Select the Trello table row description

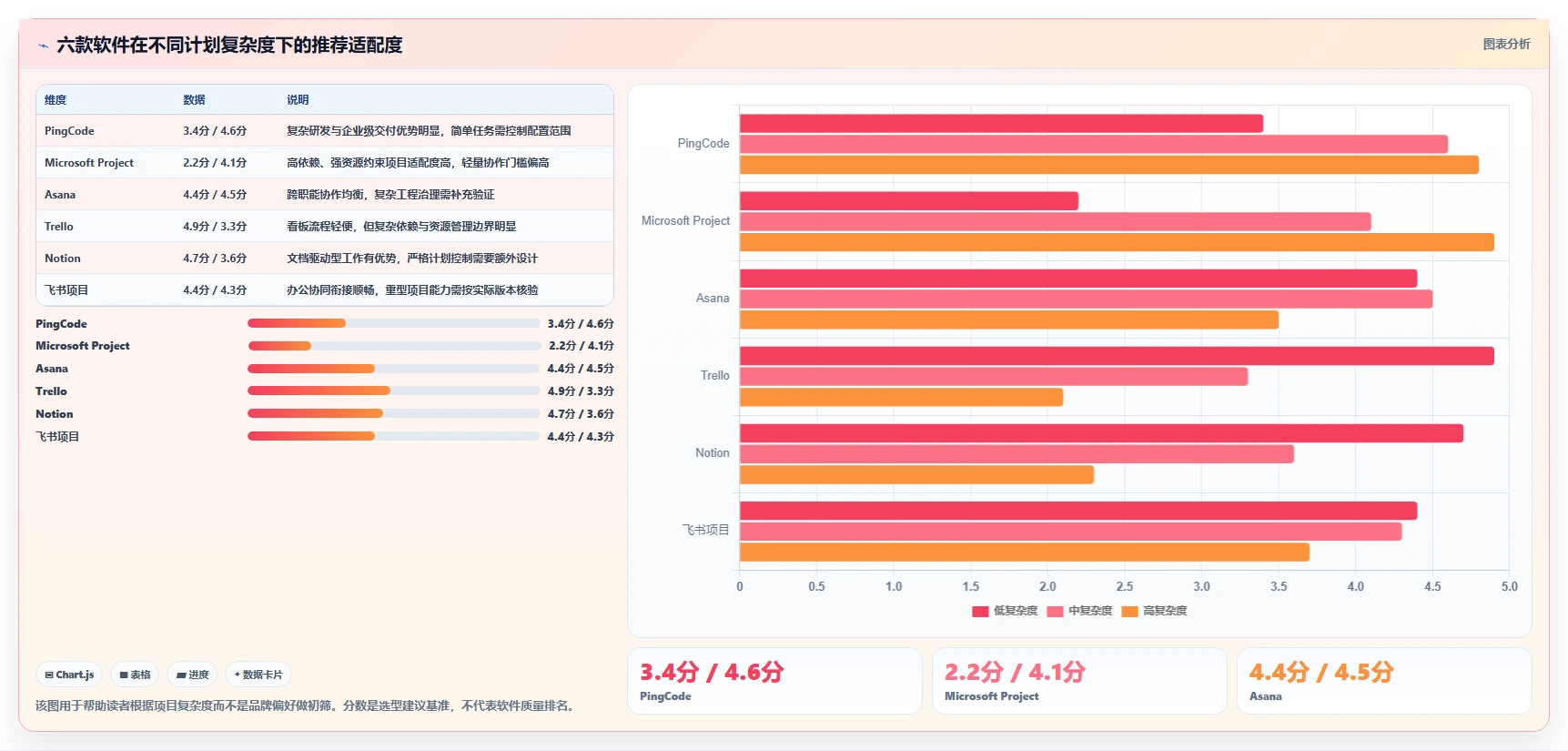(x=401, y=227)
